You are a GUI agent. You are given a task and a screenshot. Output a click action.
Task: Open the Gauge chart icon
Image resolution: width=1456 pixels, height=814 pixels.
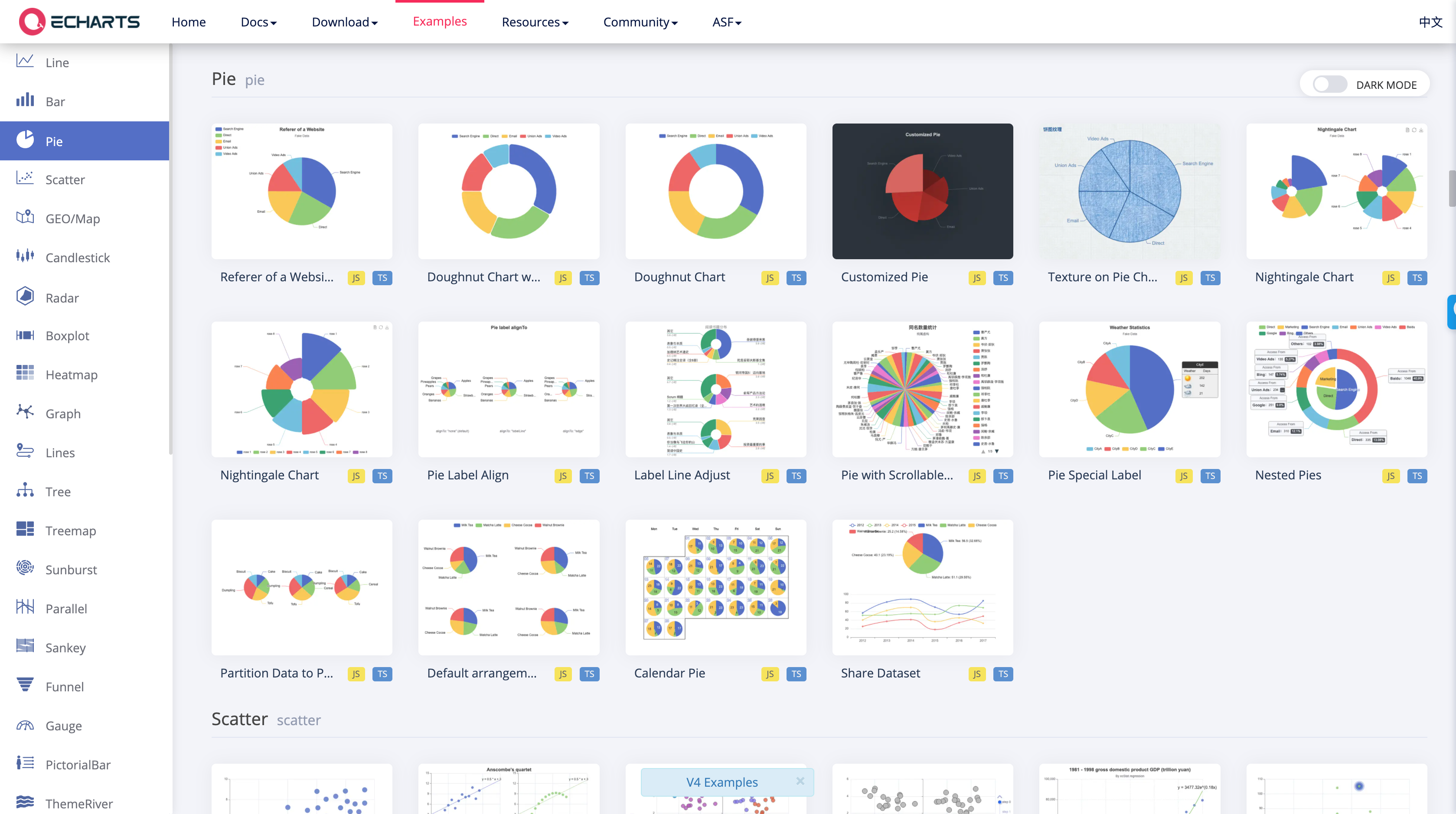pos(25,725)
